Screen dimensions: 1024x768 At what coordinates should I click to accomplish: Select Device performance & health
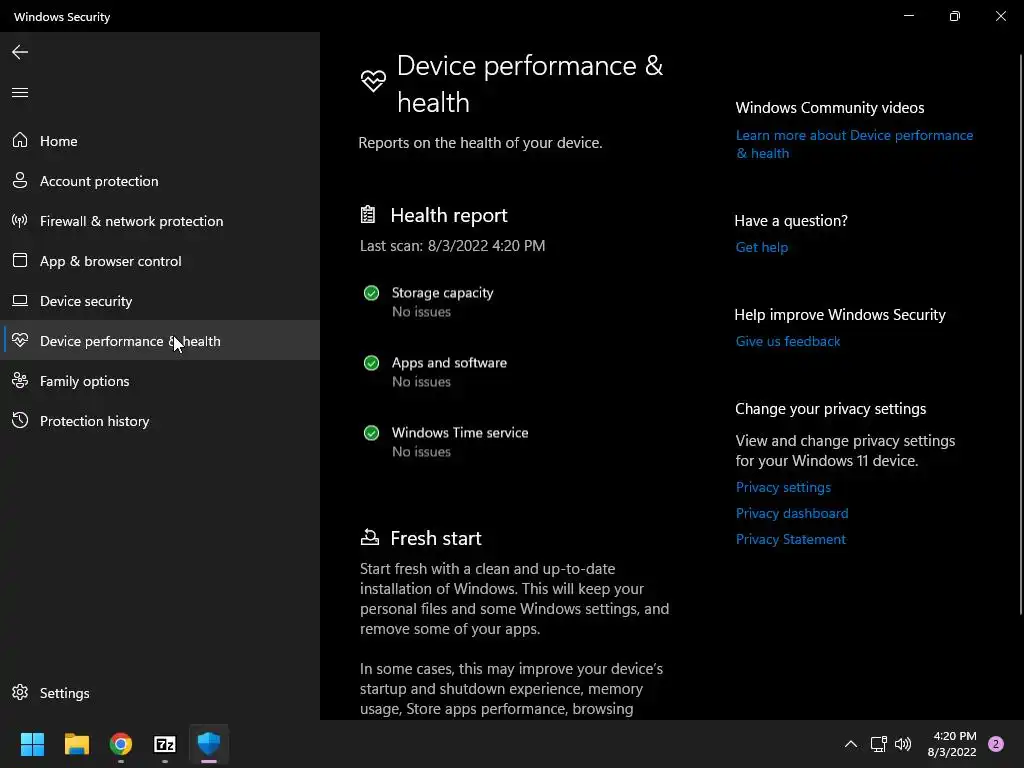pyautogui.click(x=160, y=340)
